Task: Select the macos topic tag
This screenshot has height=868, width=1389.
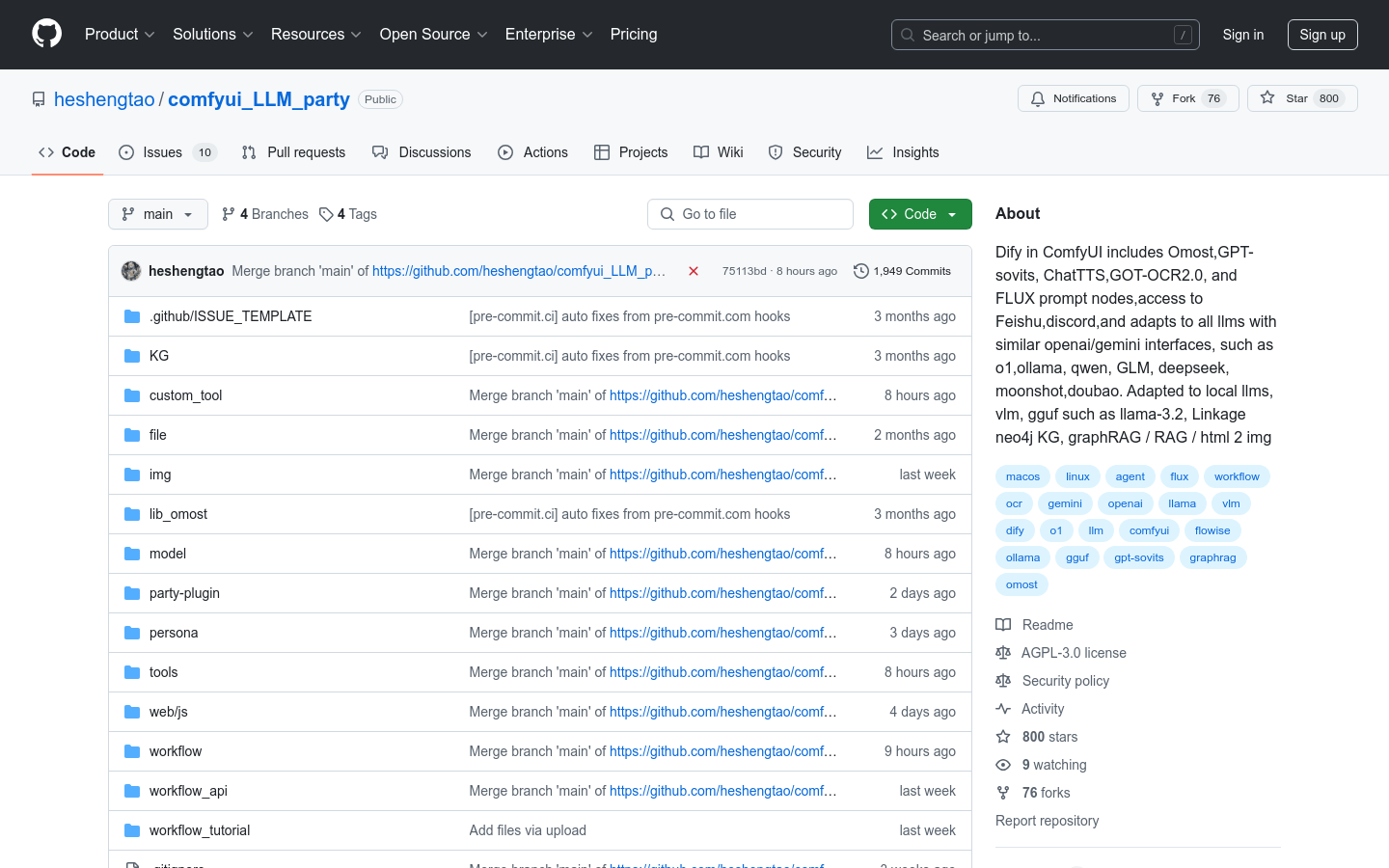Action: coord(1022,476)
